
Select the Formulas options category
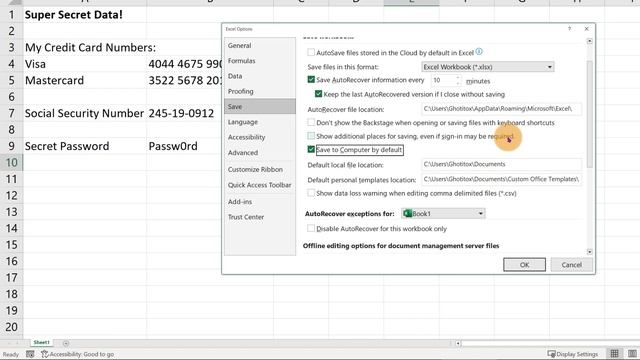242,61
